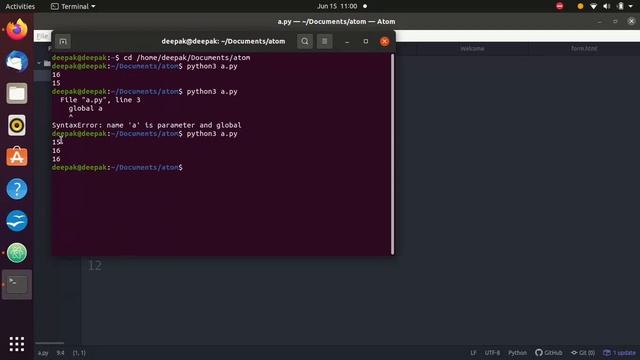Launch Thunderbird mail from the dock
The width and height of the screenshot is (640, 360).
click(17, 61)
